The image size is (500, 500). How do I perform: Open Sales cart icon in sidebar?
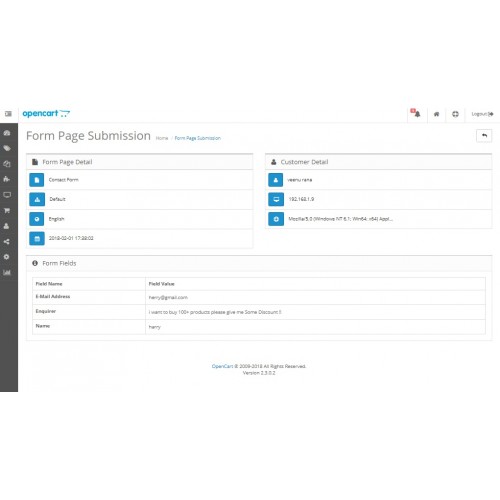[x=7, y=210]
